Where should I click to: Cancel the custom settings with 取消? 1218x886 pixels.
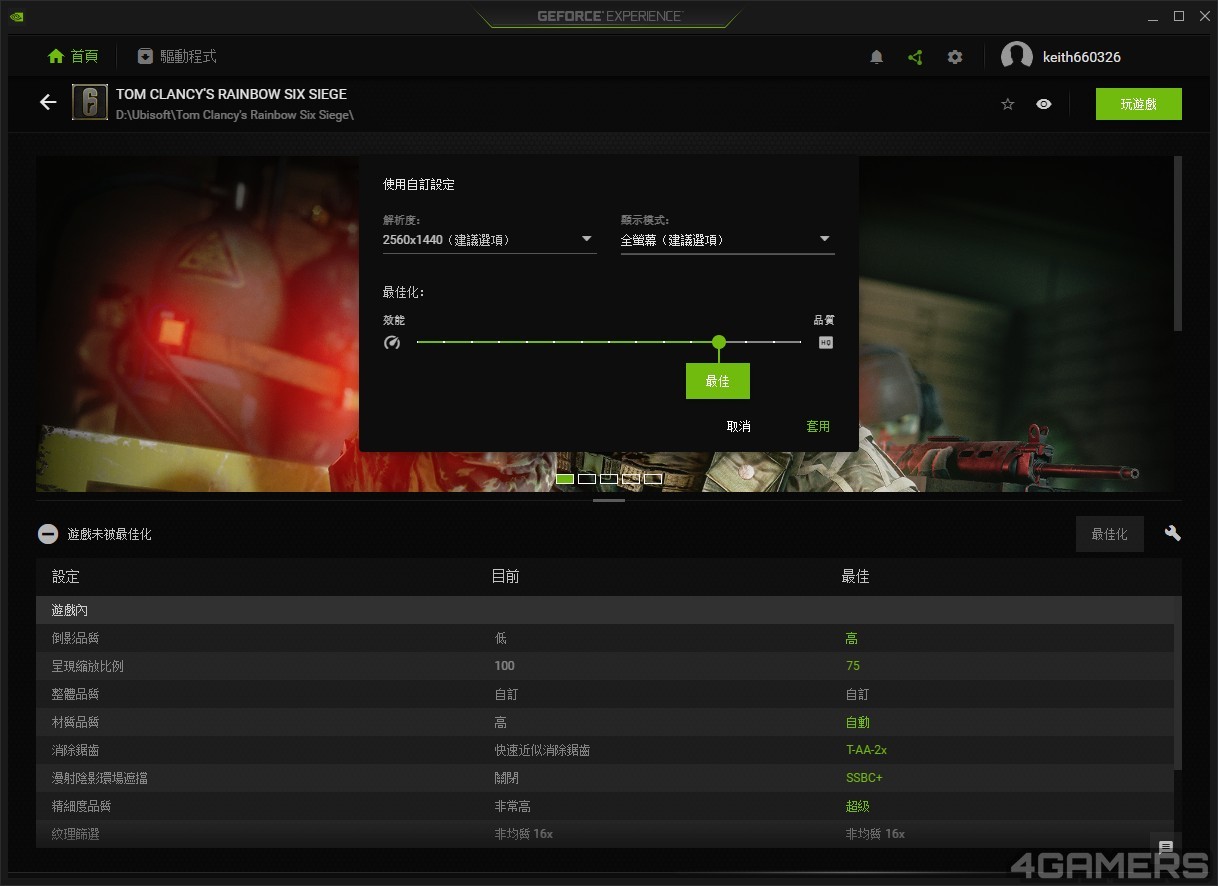(739, 427)
